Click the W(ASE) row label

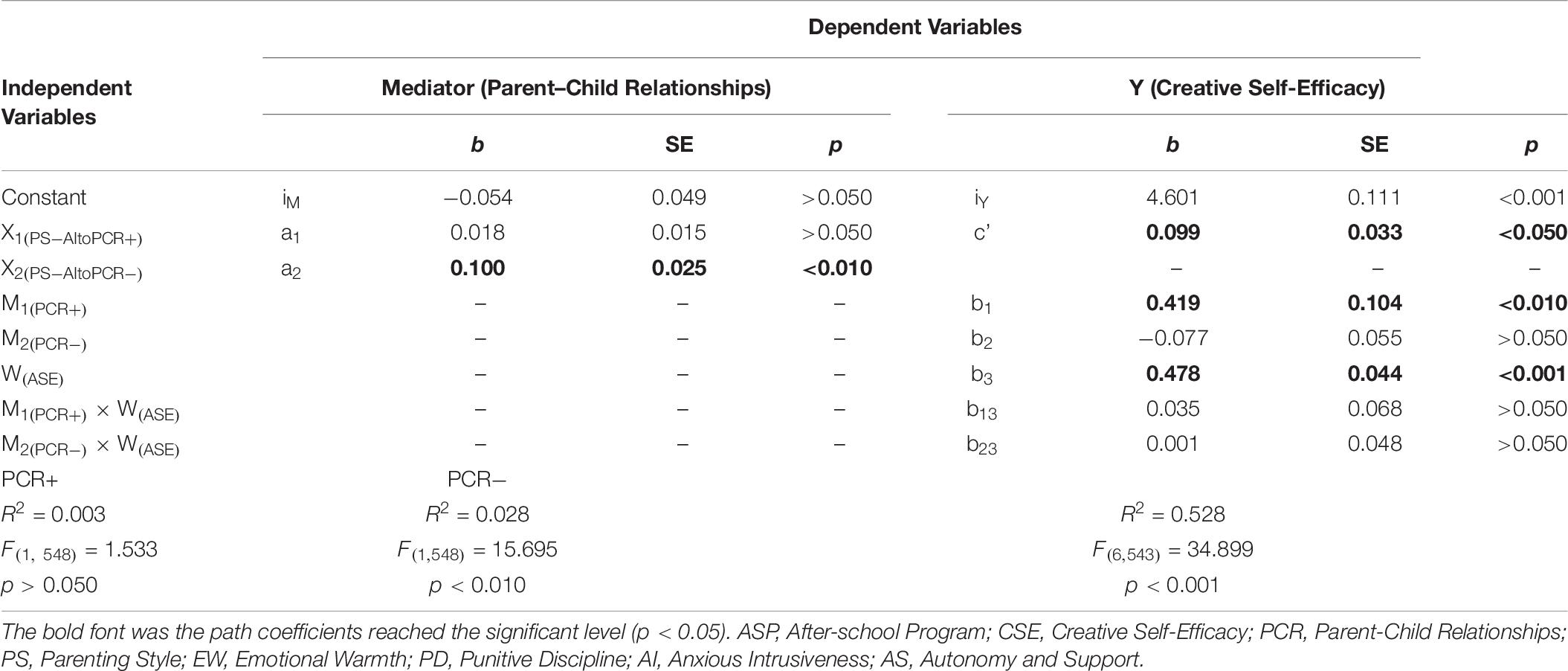33,375
